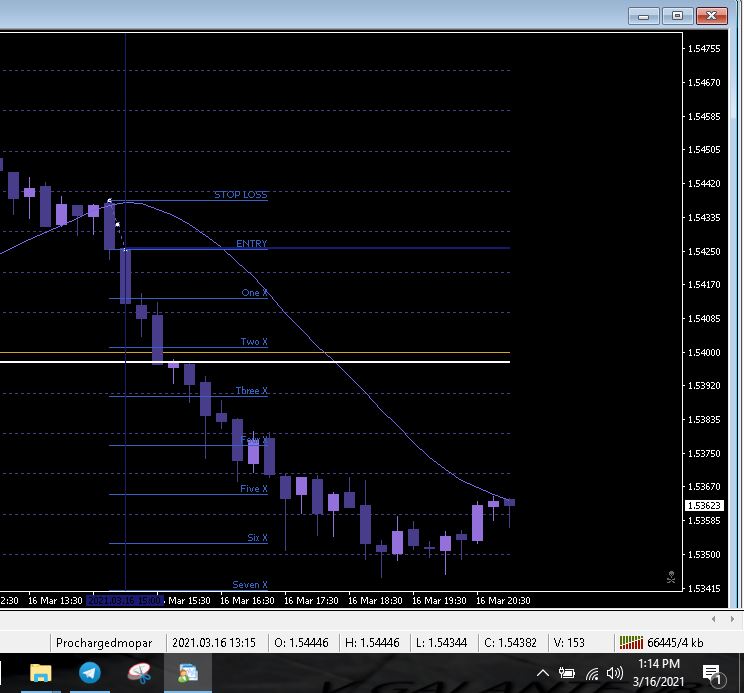Click the 2021.03.16 13:15 datetime status field
744x693 pixels.
pyautogui.click(x=214, y=643)
